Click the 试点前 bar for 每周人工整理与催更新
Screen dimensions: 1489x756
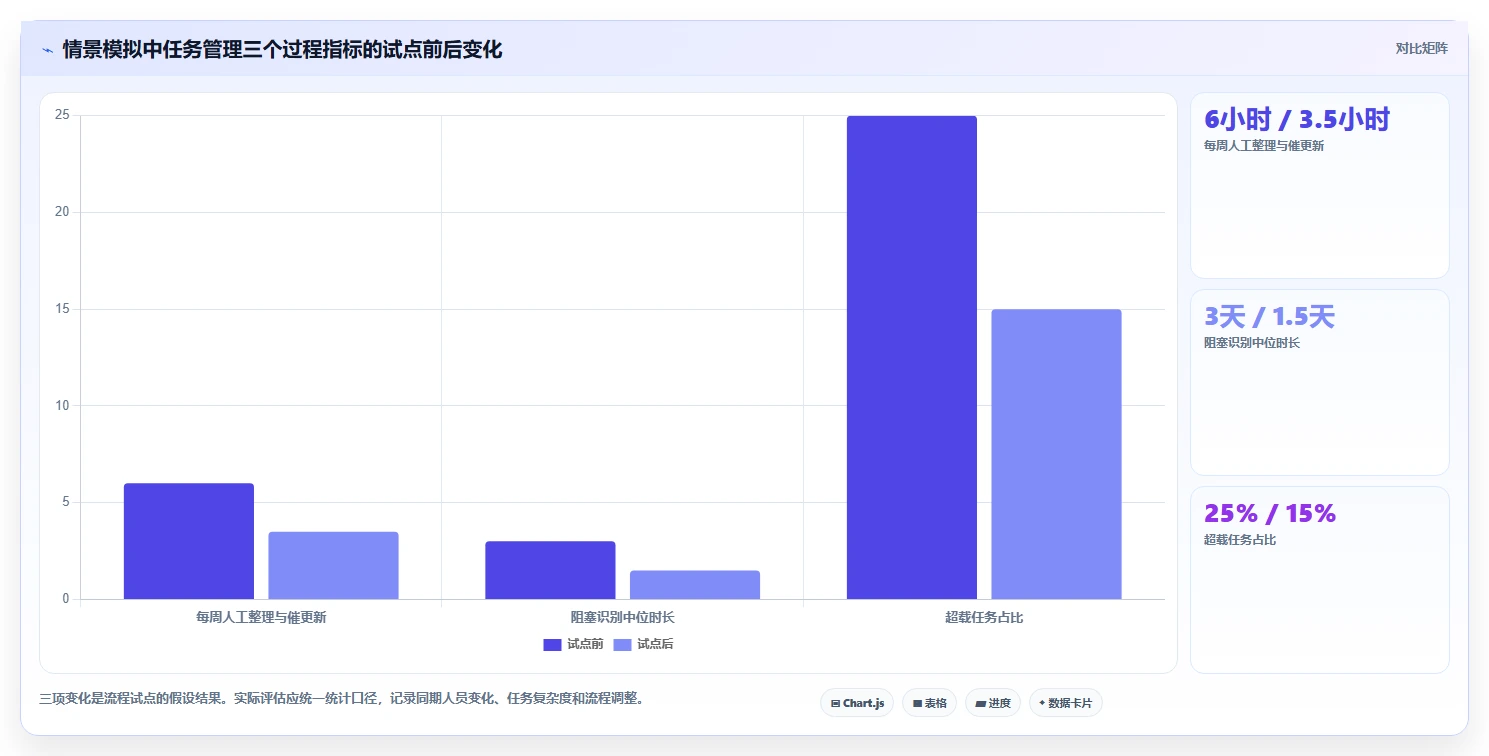(x=189, y=541)
